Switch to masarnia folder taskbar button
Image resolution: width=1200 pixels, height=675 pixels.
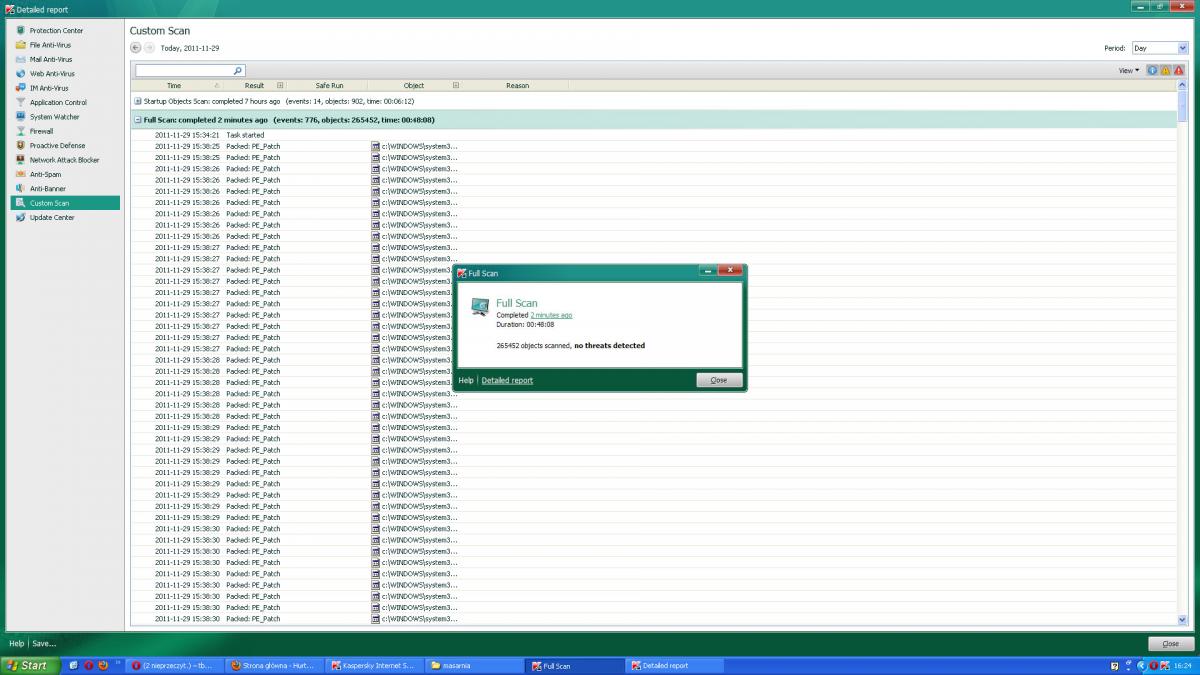pyautogui.click(x=474, y=665)
